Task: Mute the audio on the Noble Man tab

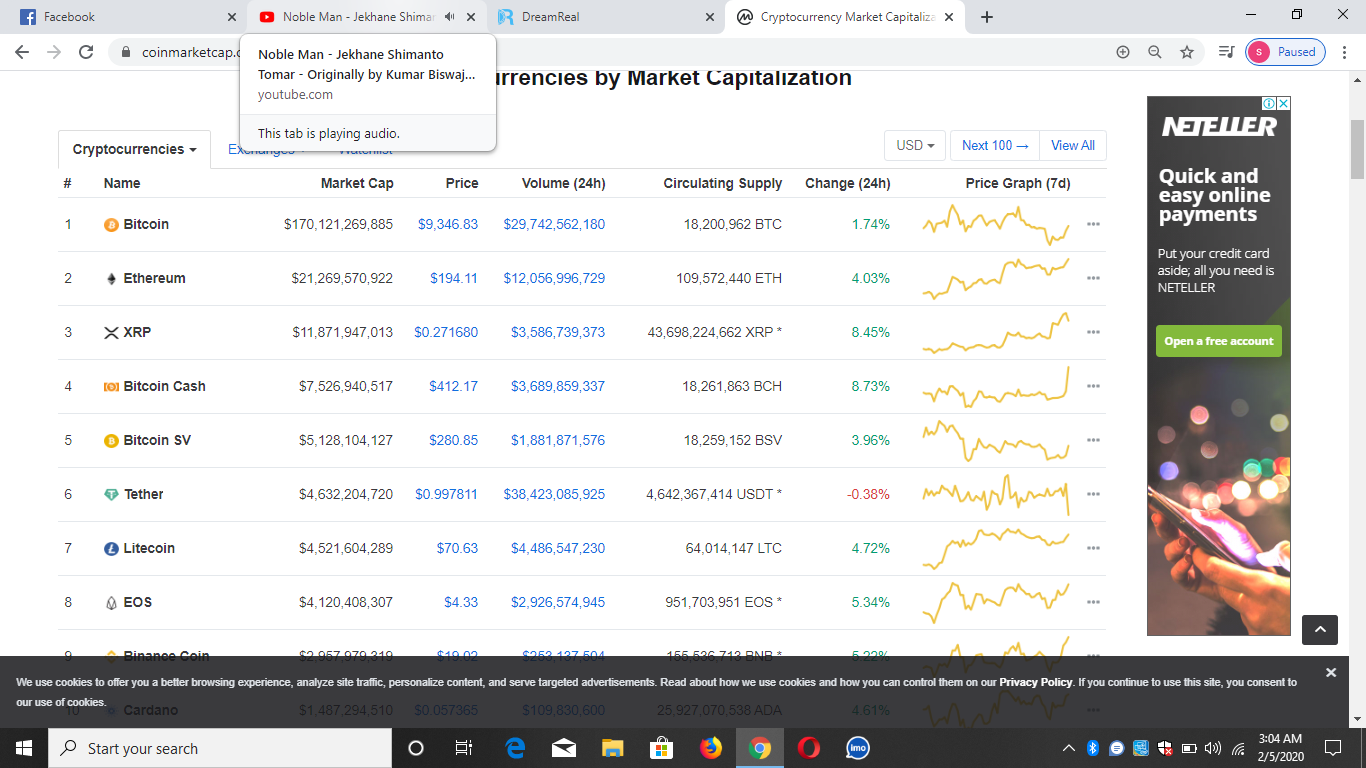Action: tap(450, 17)
